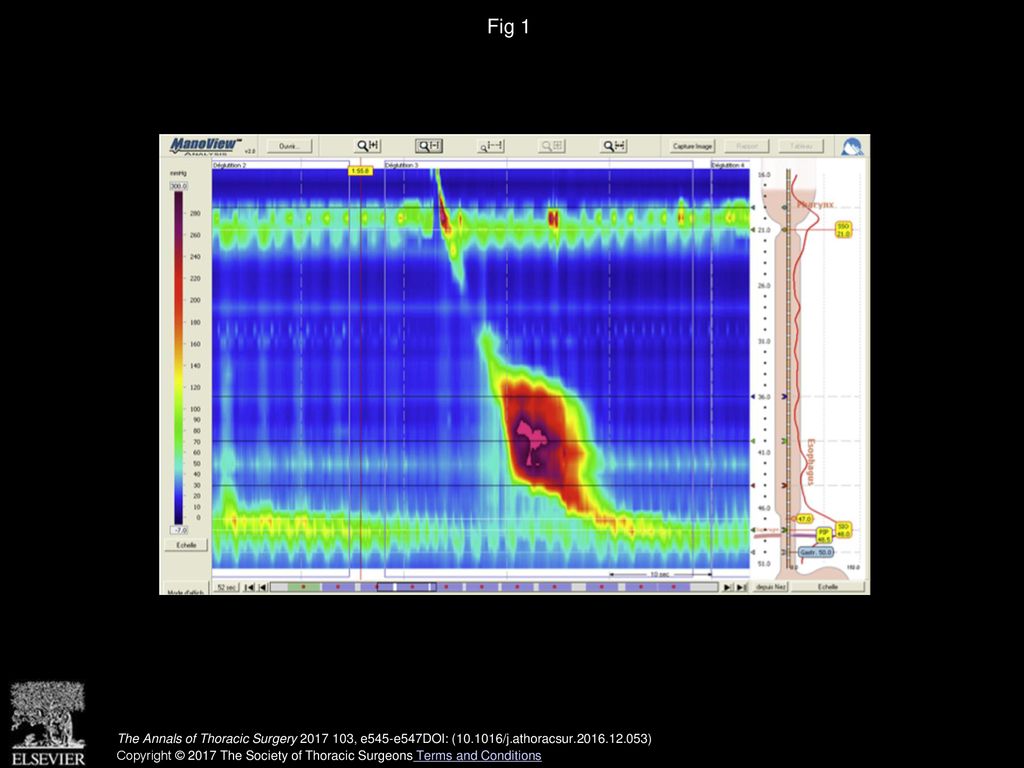1024x768 pixels.
Task: Click the 10 sec time scale indicator
Action: [x=660, y=574]
